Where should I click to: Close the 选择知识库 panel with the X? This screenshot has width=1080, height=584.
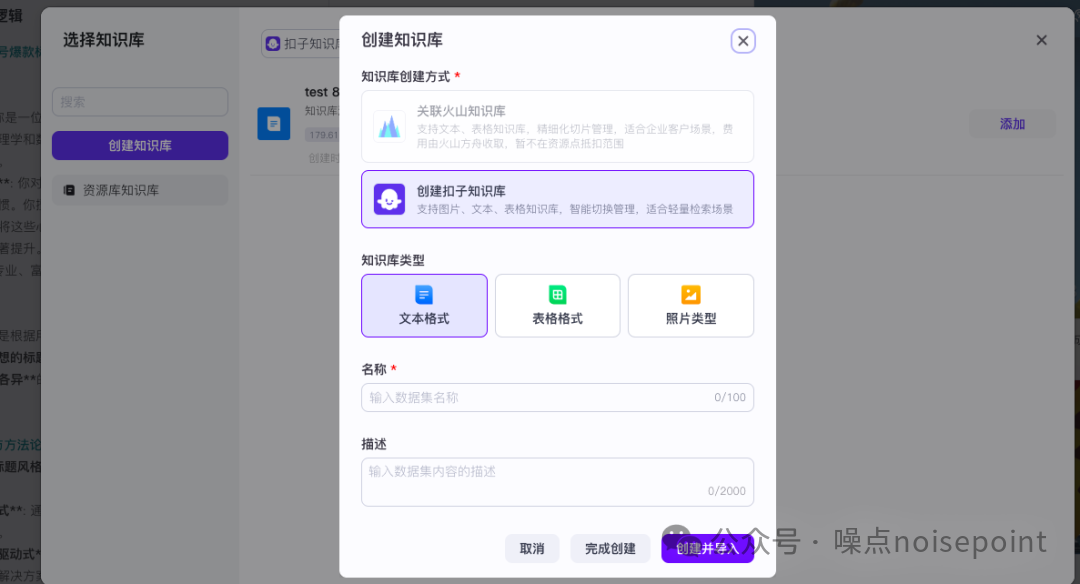(1041, 41)
